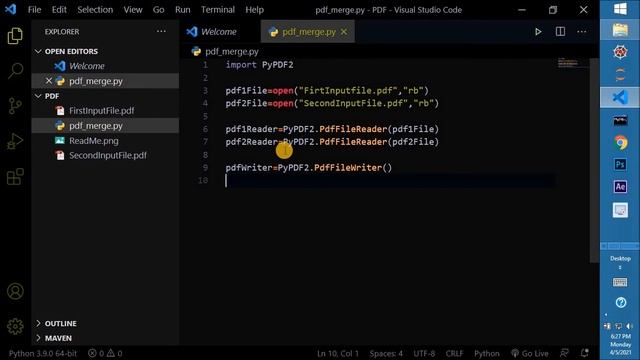Open Welcome in Open Editors list
Image resolution: width=640 pixels, height=360 pixels.
(105, 66)
